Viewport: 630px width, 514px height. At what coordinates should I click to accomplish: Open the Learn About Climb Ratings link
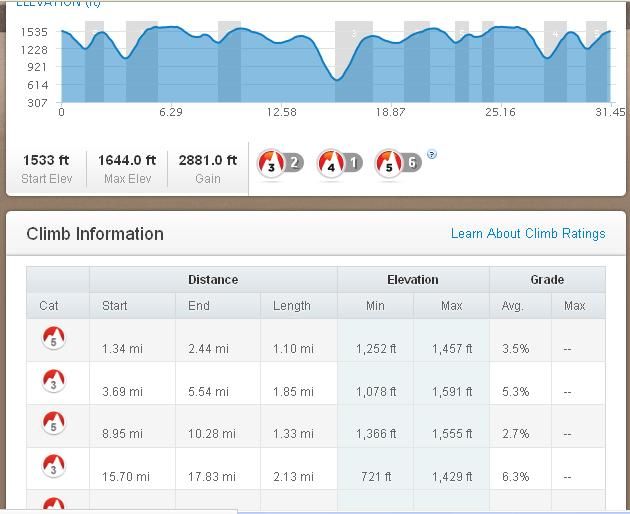click(528, 233)
